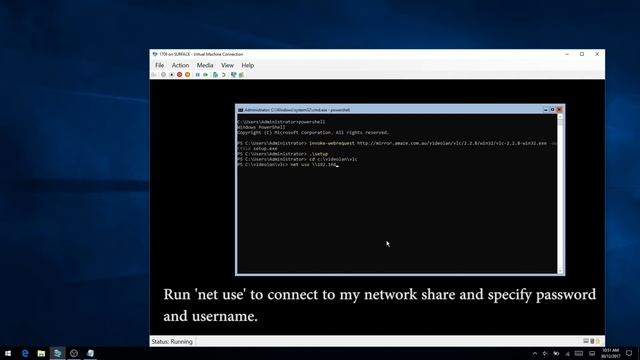The image size is (640, 360).
Task: Click the greyed Start VM toolbar icon
Action: pos(163,75)
